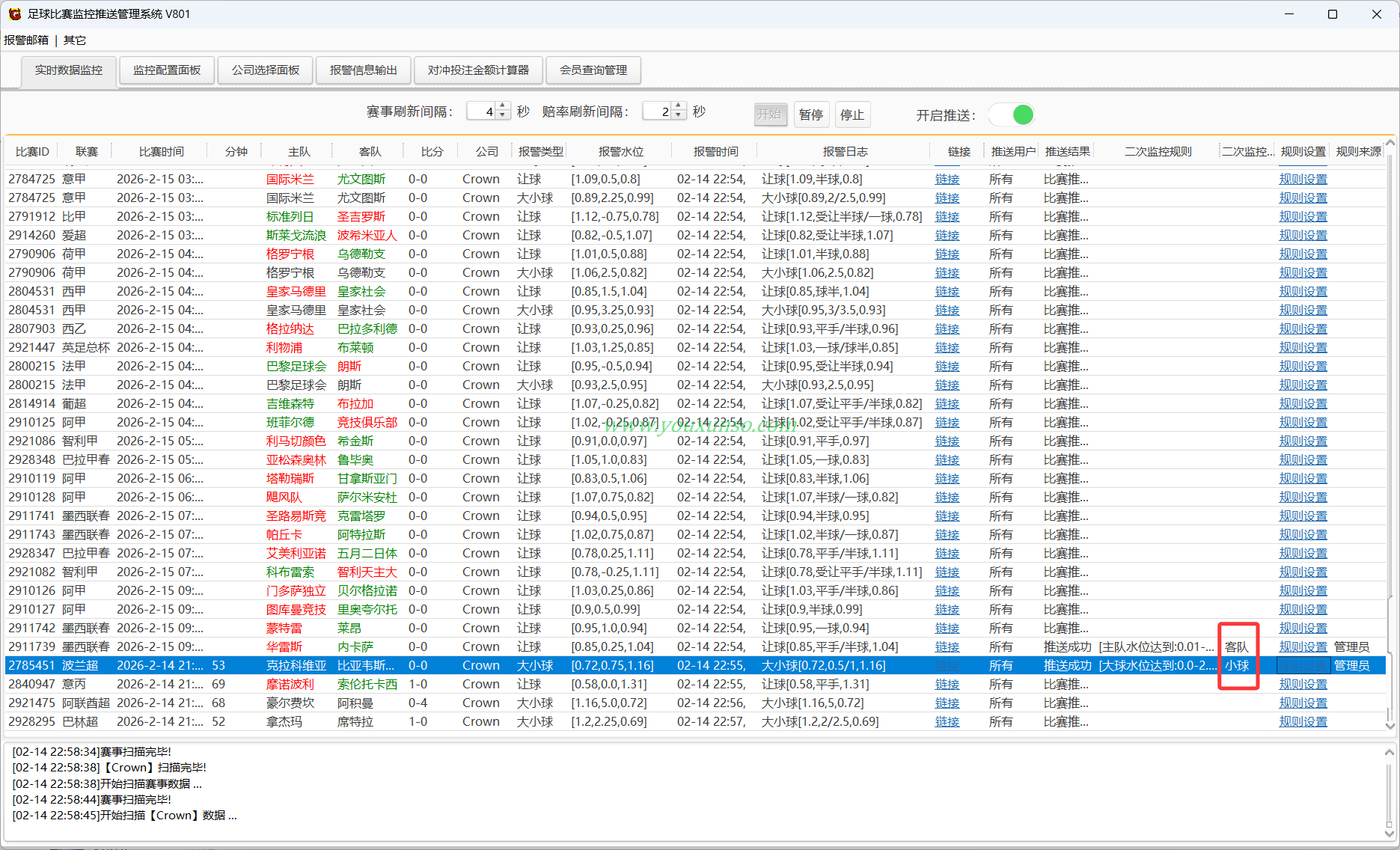Click 二次监控规则 column header
The height and width of the screenshot is (850, 1400).
pos(1158,151)
